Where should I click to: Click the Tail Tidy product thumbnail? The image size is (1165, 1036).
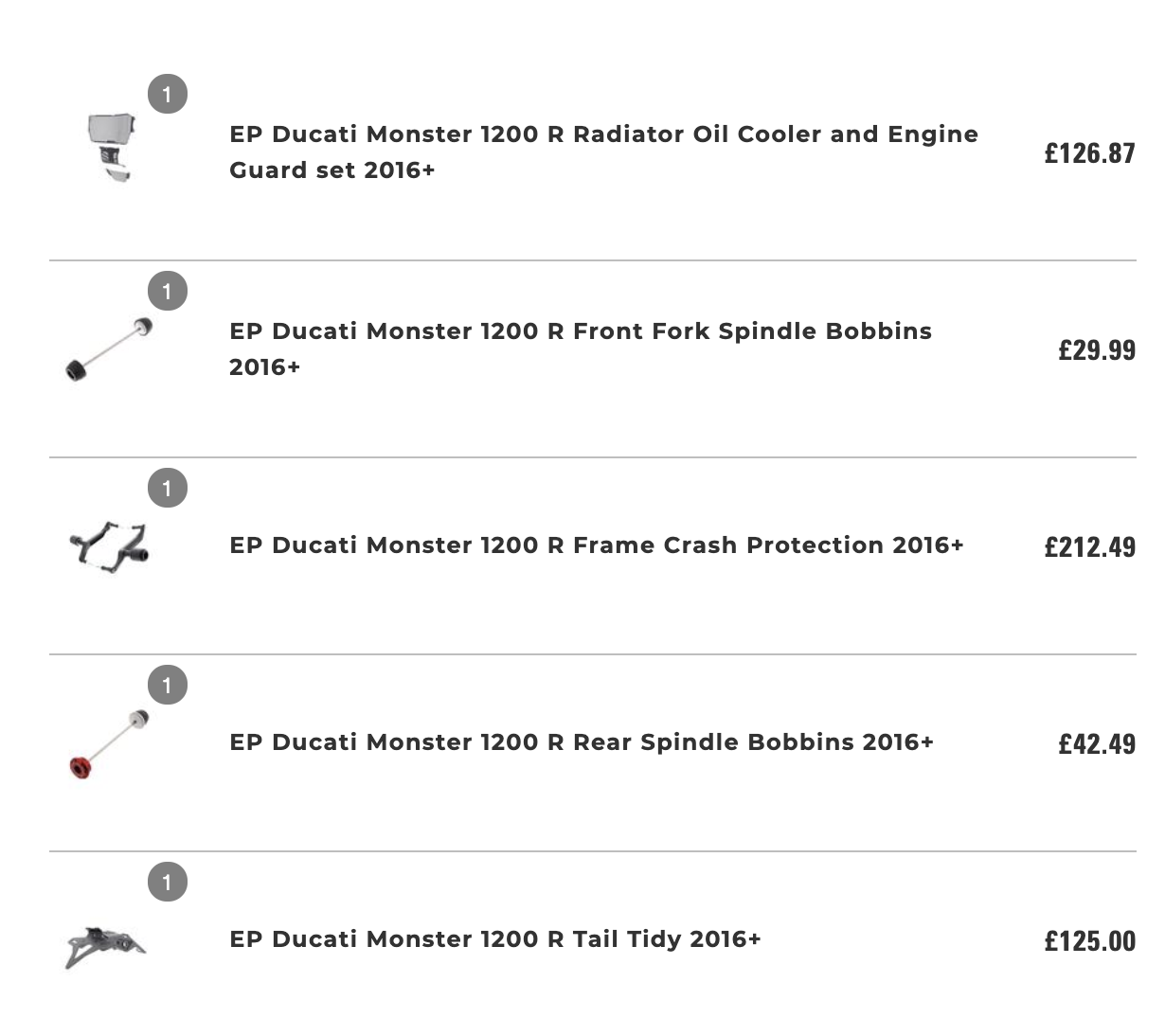tap(106, 947)
